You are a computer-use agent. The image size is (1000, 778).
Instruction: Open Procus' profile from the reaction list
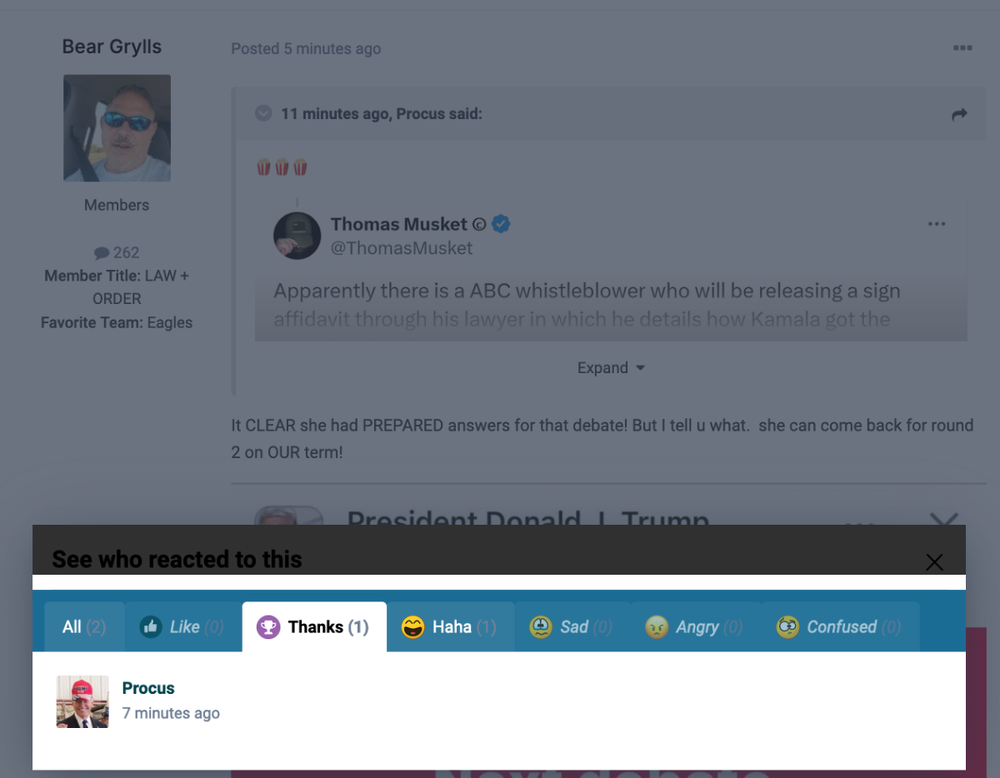(x=148, y=688)
